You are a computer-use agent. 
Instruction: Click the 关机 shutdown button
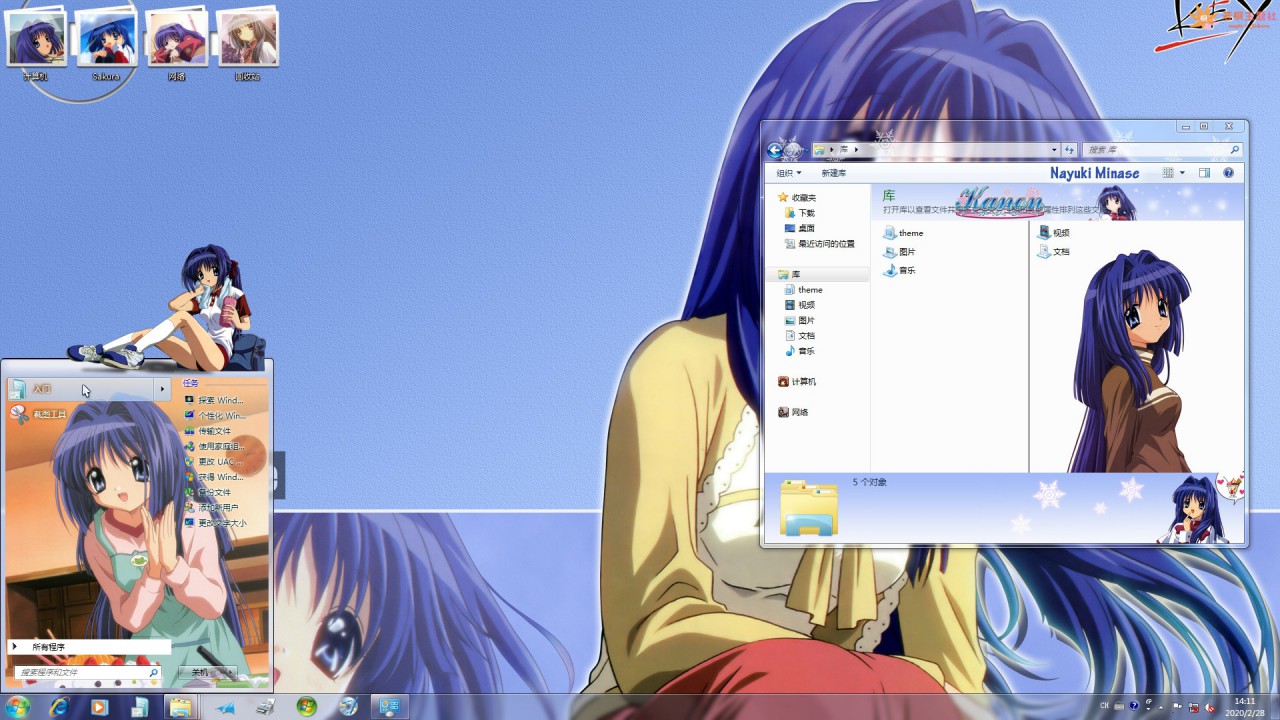tap(200, 673)
